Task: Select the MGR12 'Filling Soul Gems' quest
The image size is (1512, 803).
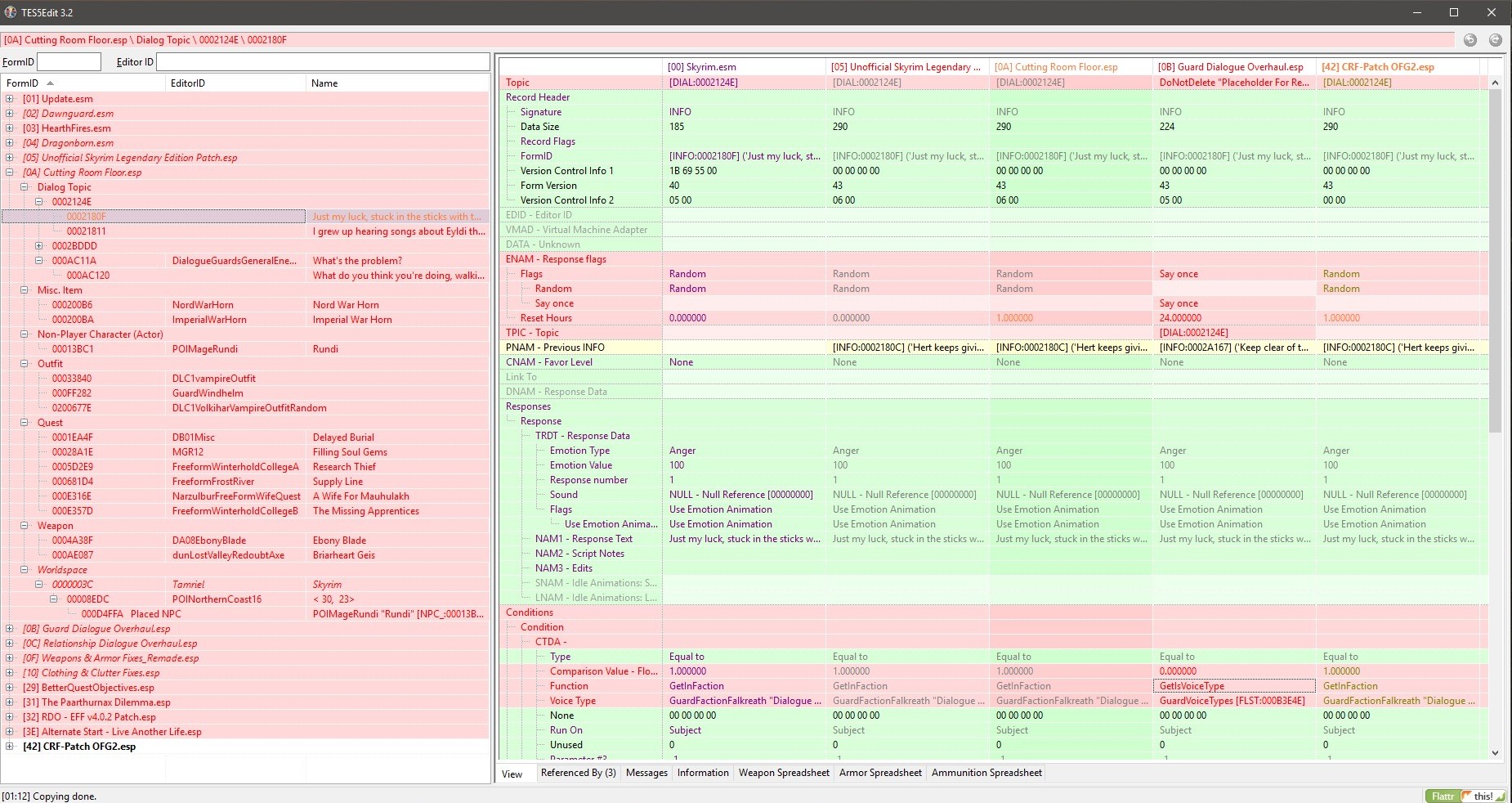Action: point(245,452)
